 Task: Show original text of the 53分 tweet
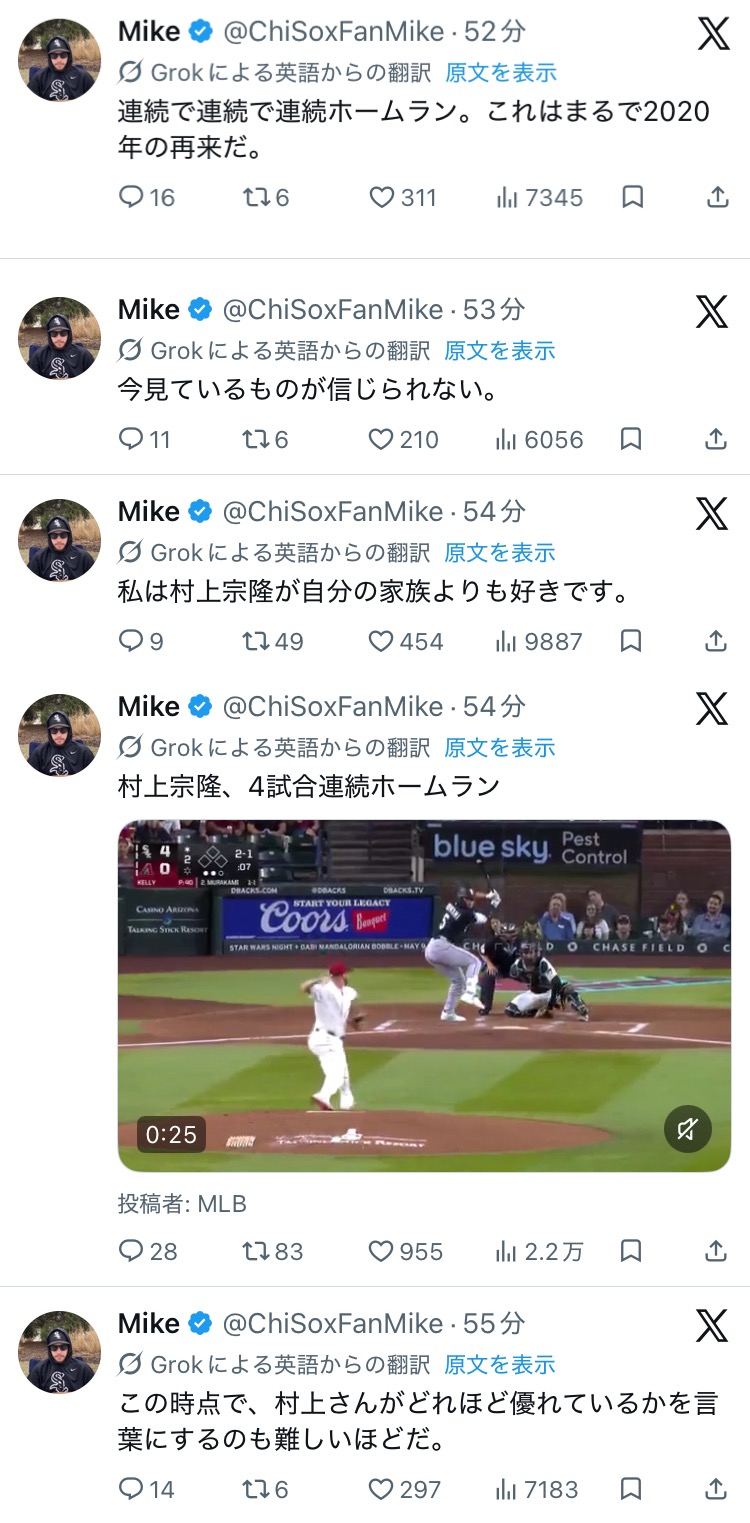coord(500,350)
